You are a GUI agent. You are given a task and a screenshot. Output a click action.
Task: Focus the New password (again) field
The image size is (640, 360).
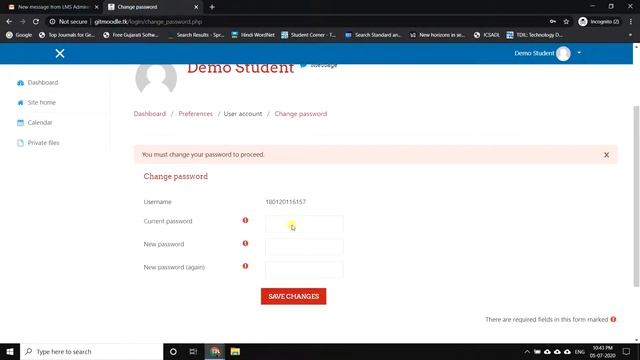[304, 269]
